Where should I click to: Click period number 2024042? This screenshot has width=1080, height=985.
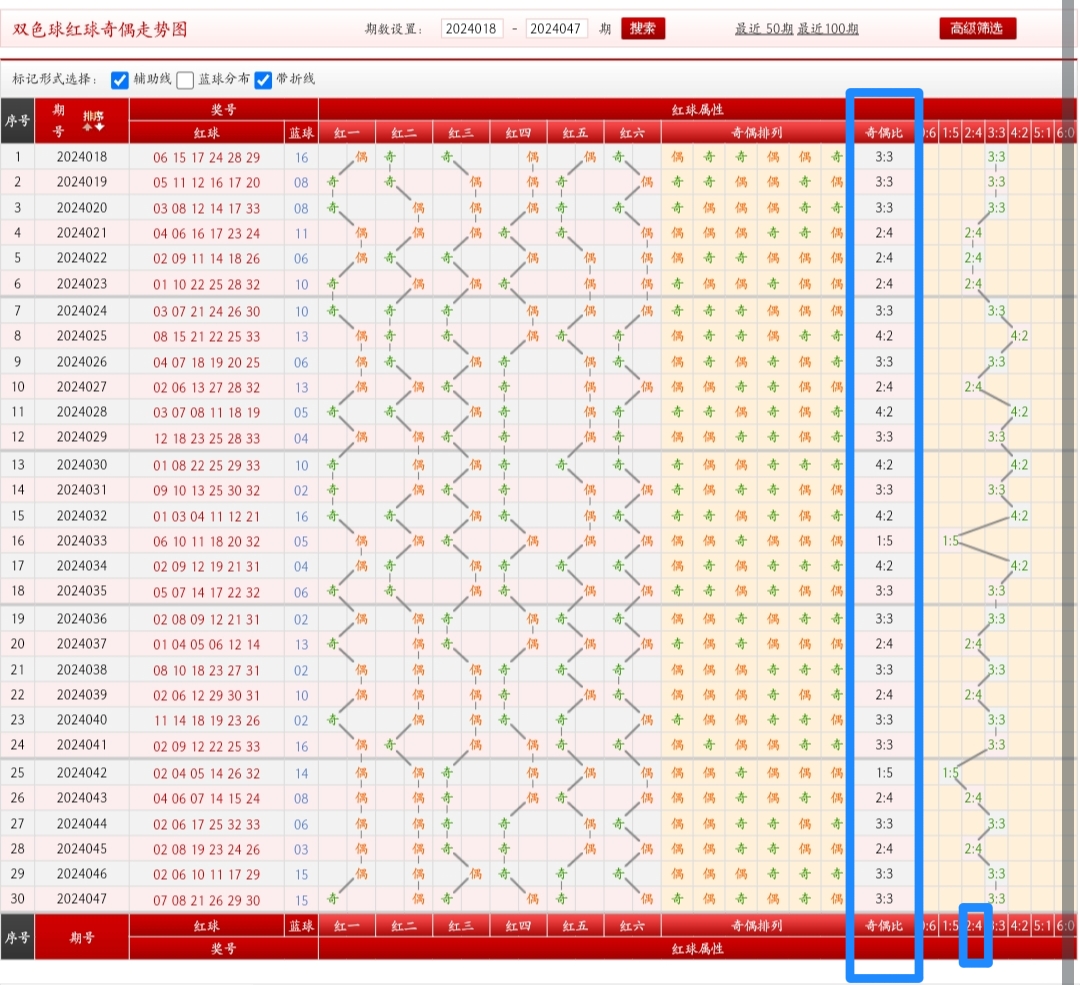[82, 773]
